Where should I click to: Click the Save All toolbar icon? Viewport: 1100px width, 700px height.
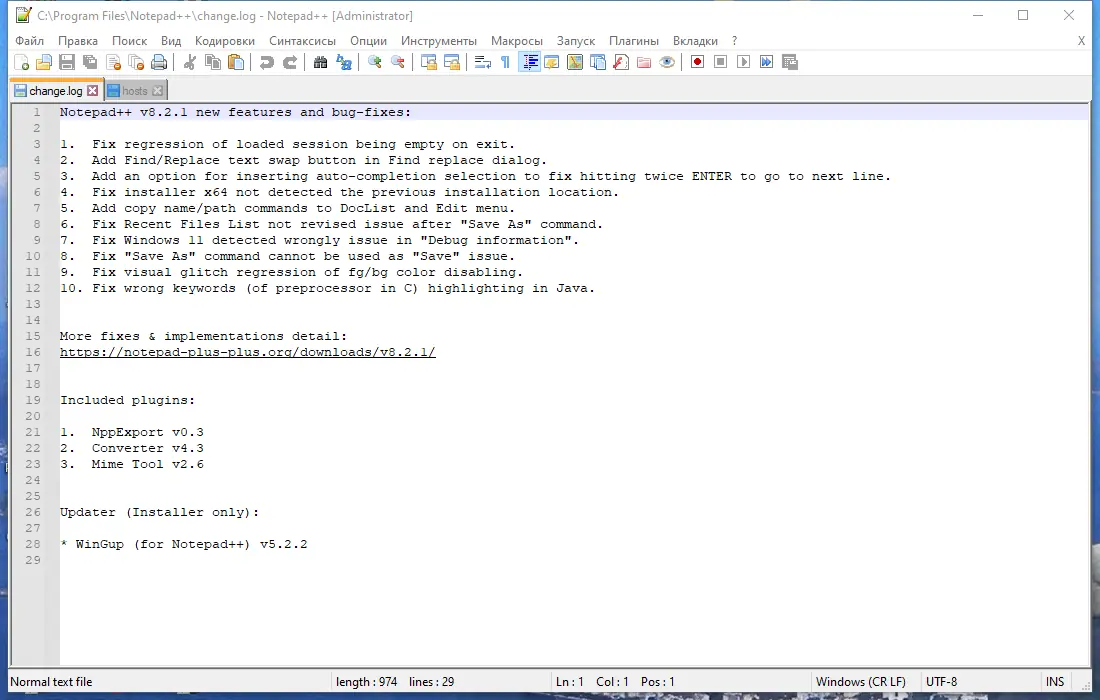coord(90,62)
